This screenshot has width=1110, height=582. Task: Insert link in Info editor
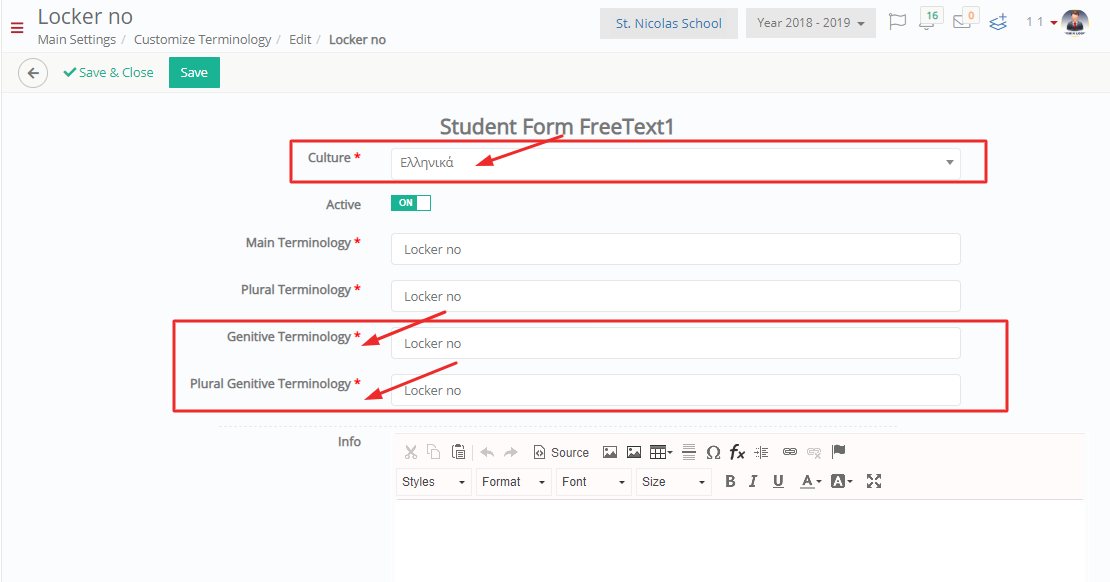click(790, 452)
